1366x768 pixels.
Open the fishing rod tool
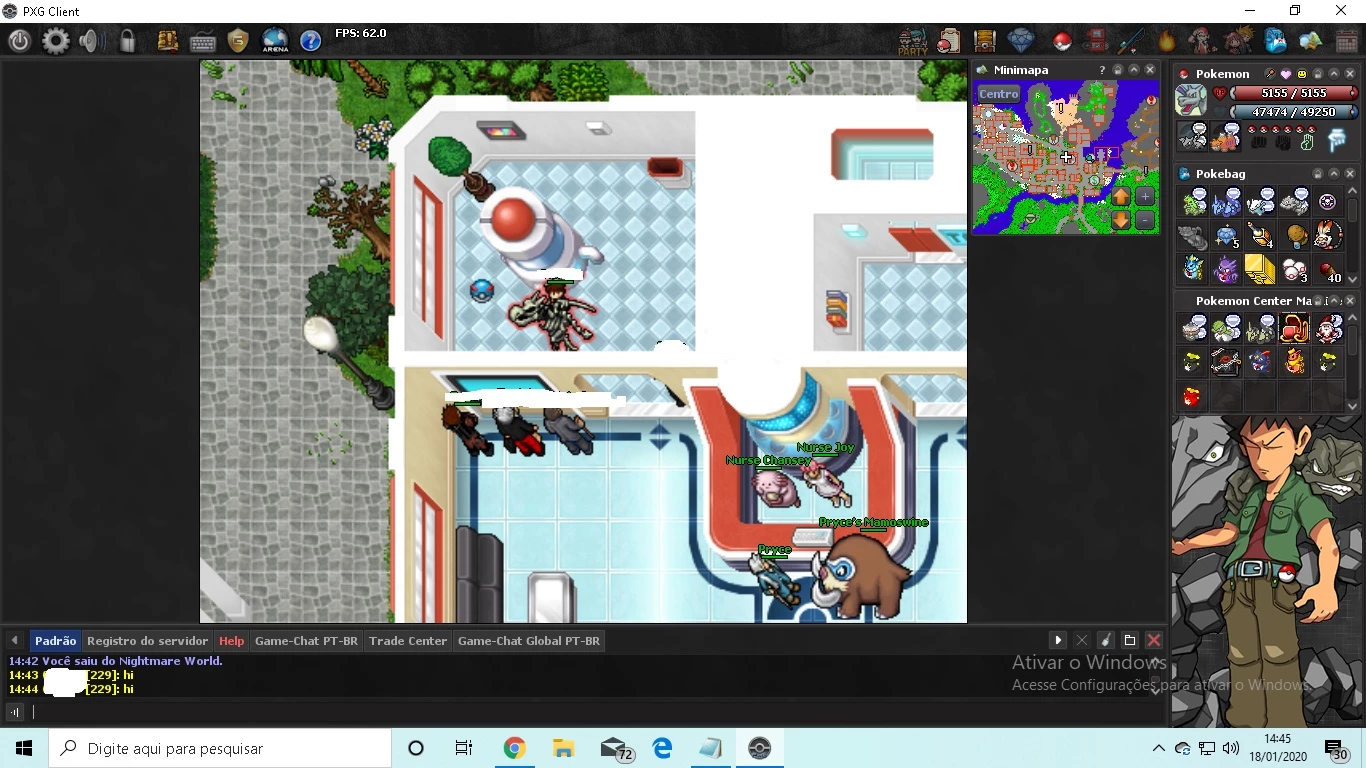tap(1131, 41)
